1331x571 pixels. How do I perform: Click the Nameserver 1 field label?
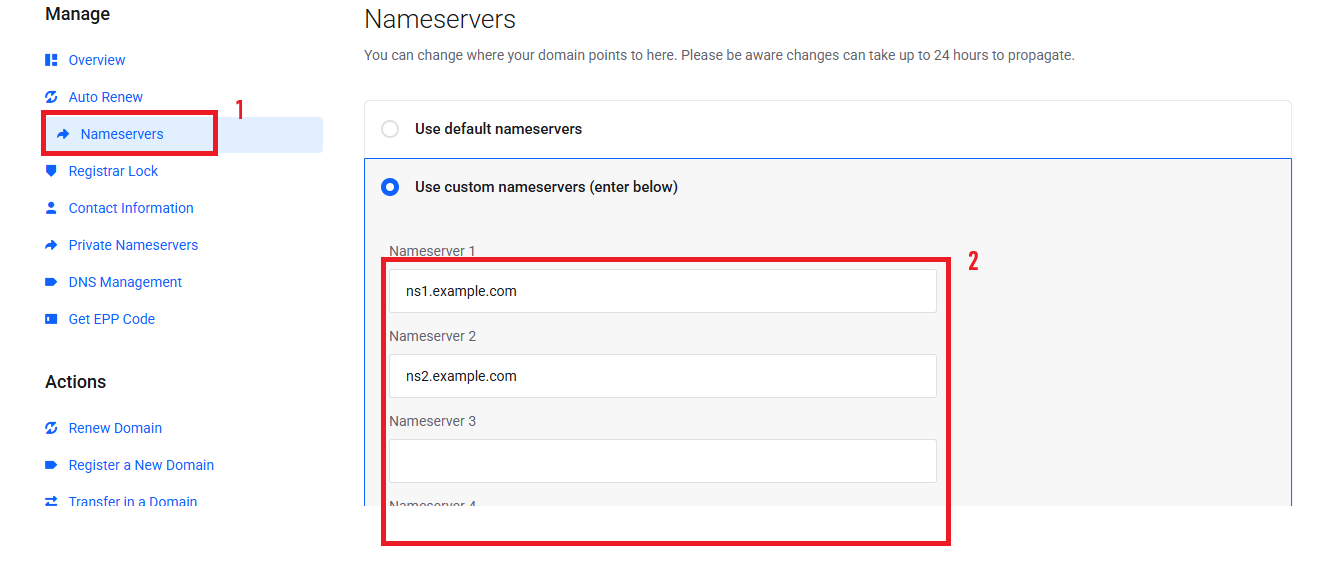(432, 251)
